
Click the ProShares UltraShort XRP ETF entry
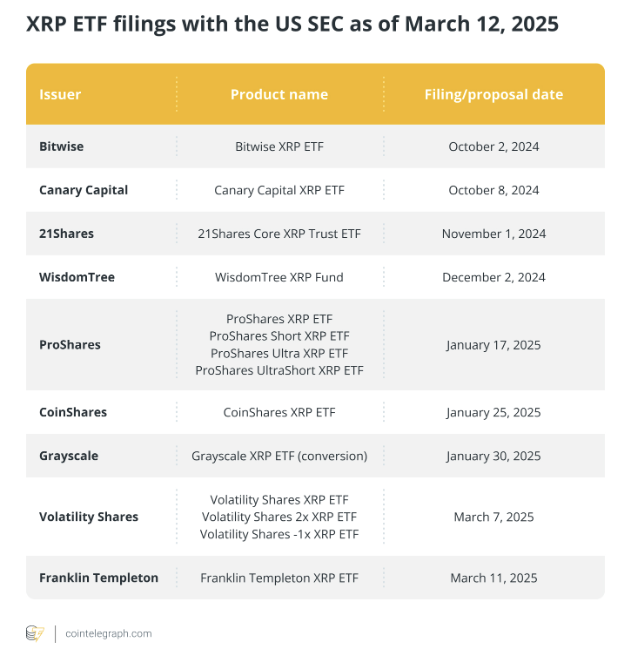pyautogui.click(x=279, y=370)
